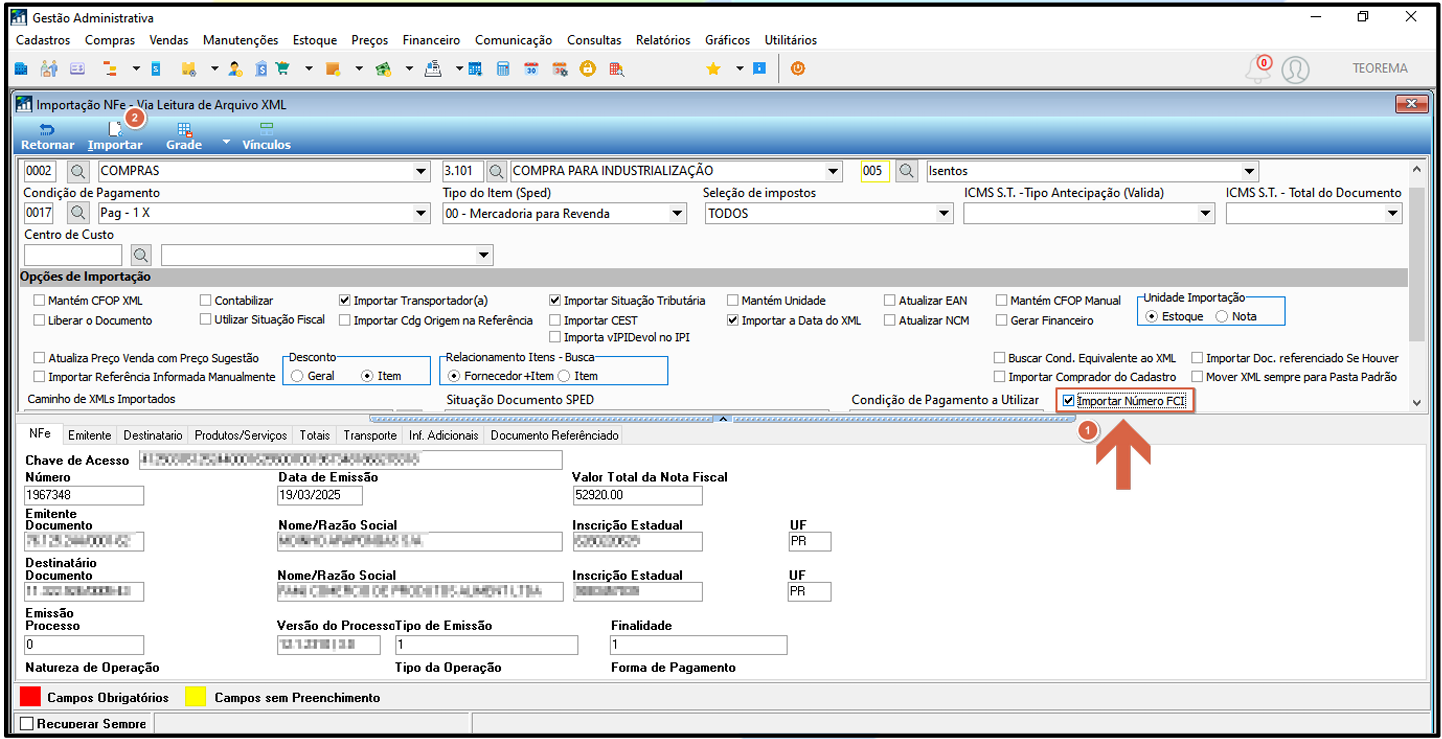Viewport: 1442px width, 739px height.
Task: Open the Pag - 1 X payment condition dropdown
Action: click(x=420, y=213)
